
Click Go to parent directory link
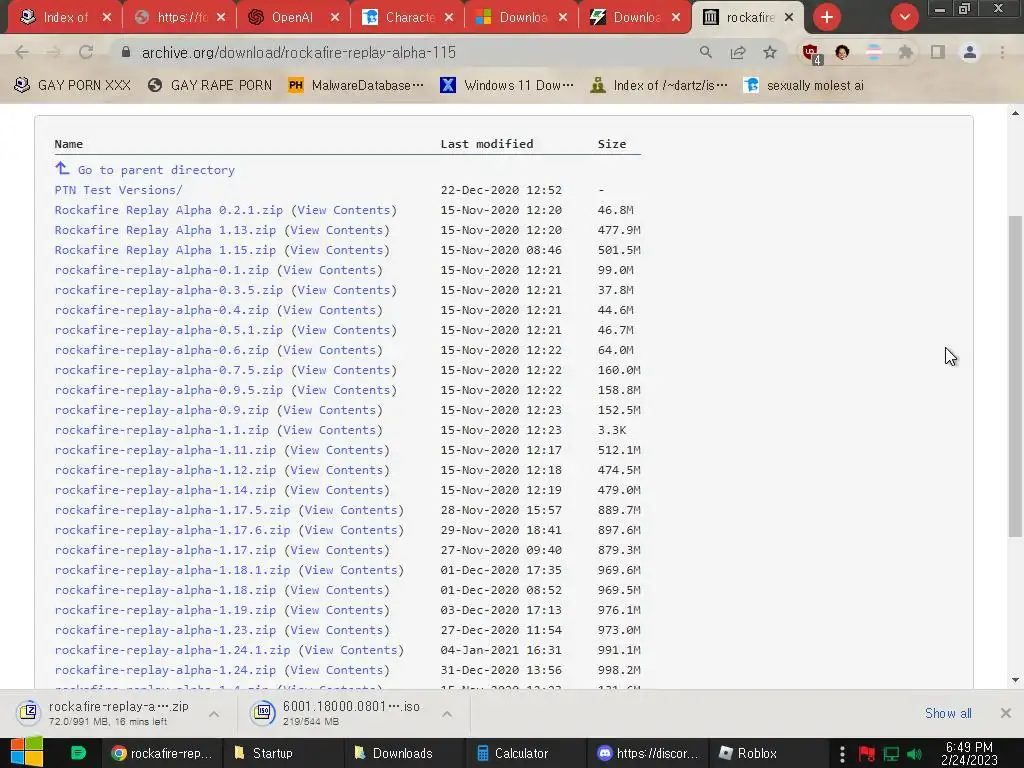coord(156,170)
